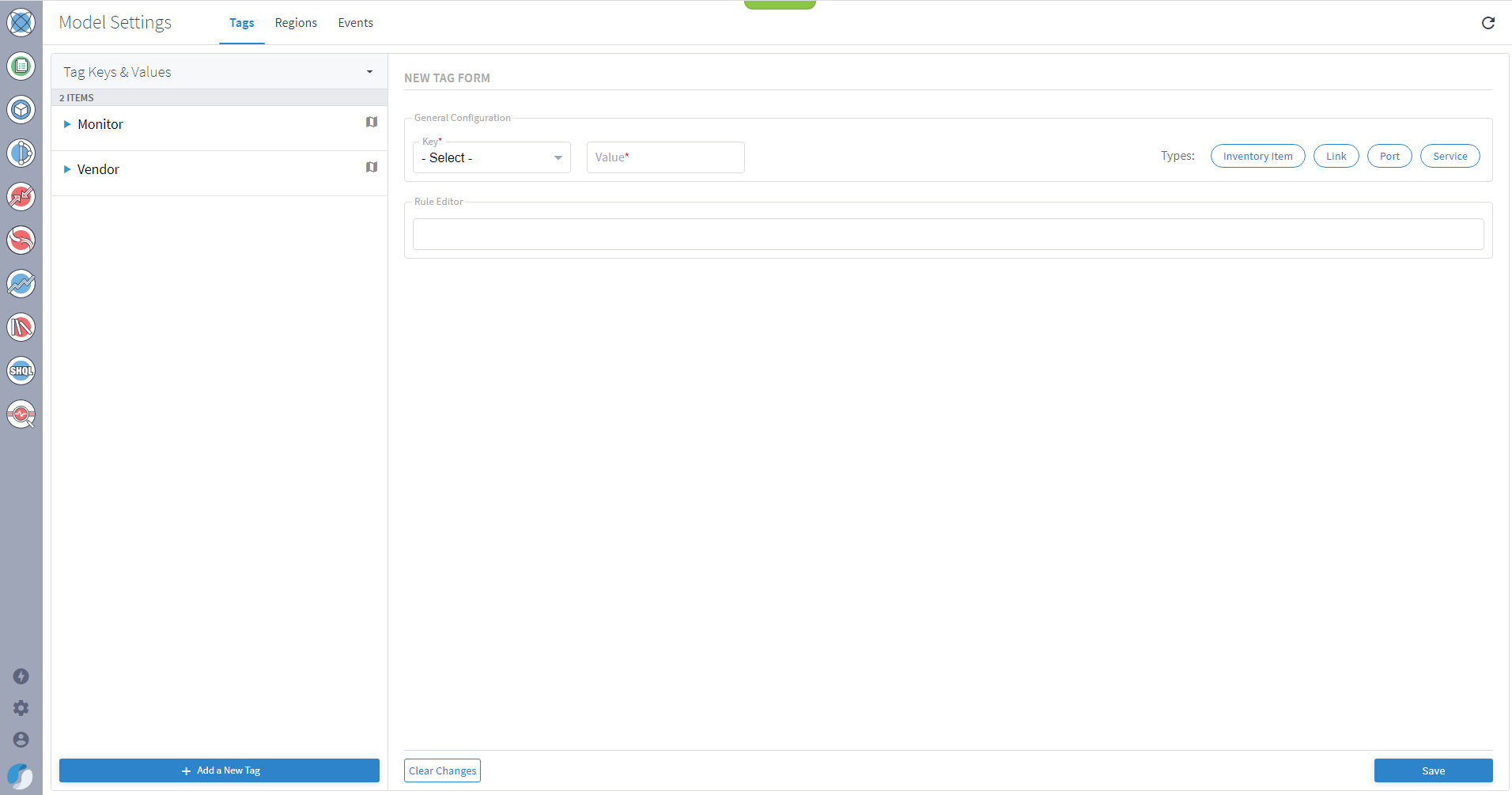
Task: Open the SHQL query module
Action: (21, 370)
